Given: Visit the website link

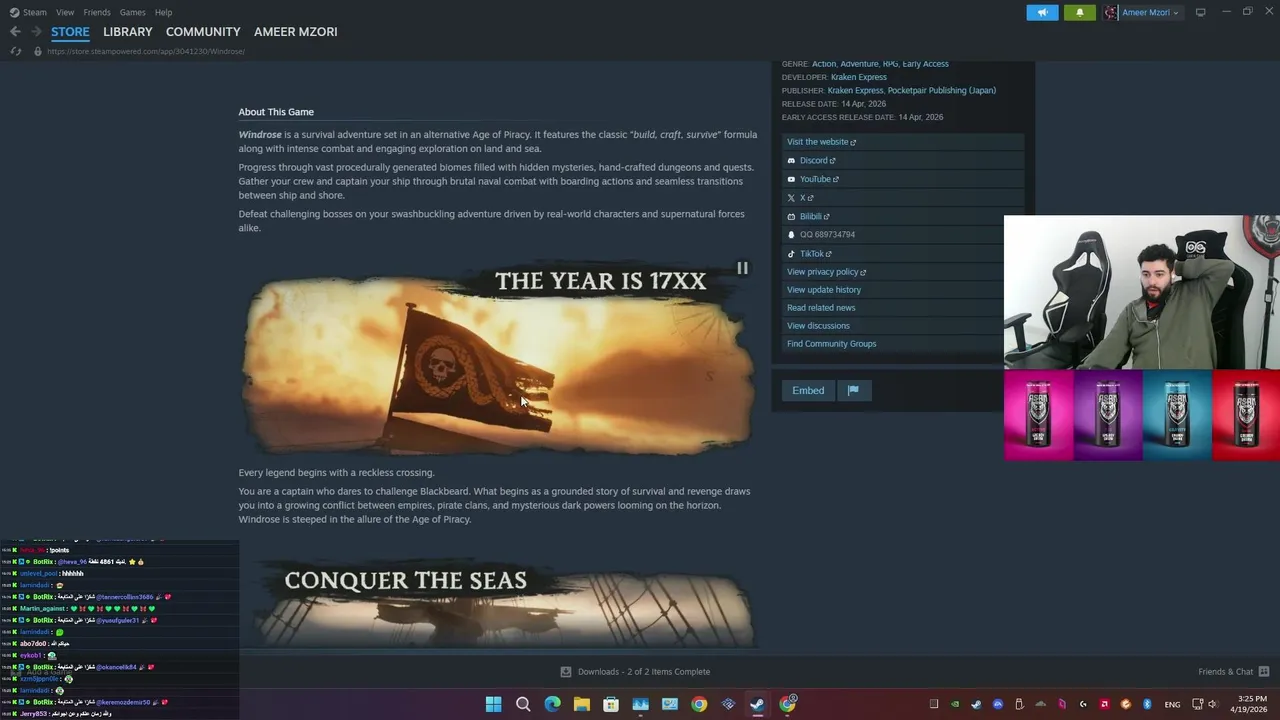Looking at the screenshot, I should tap(821, 142).
